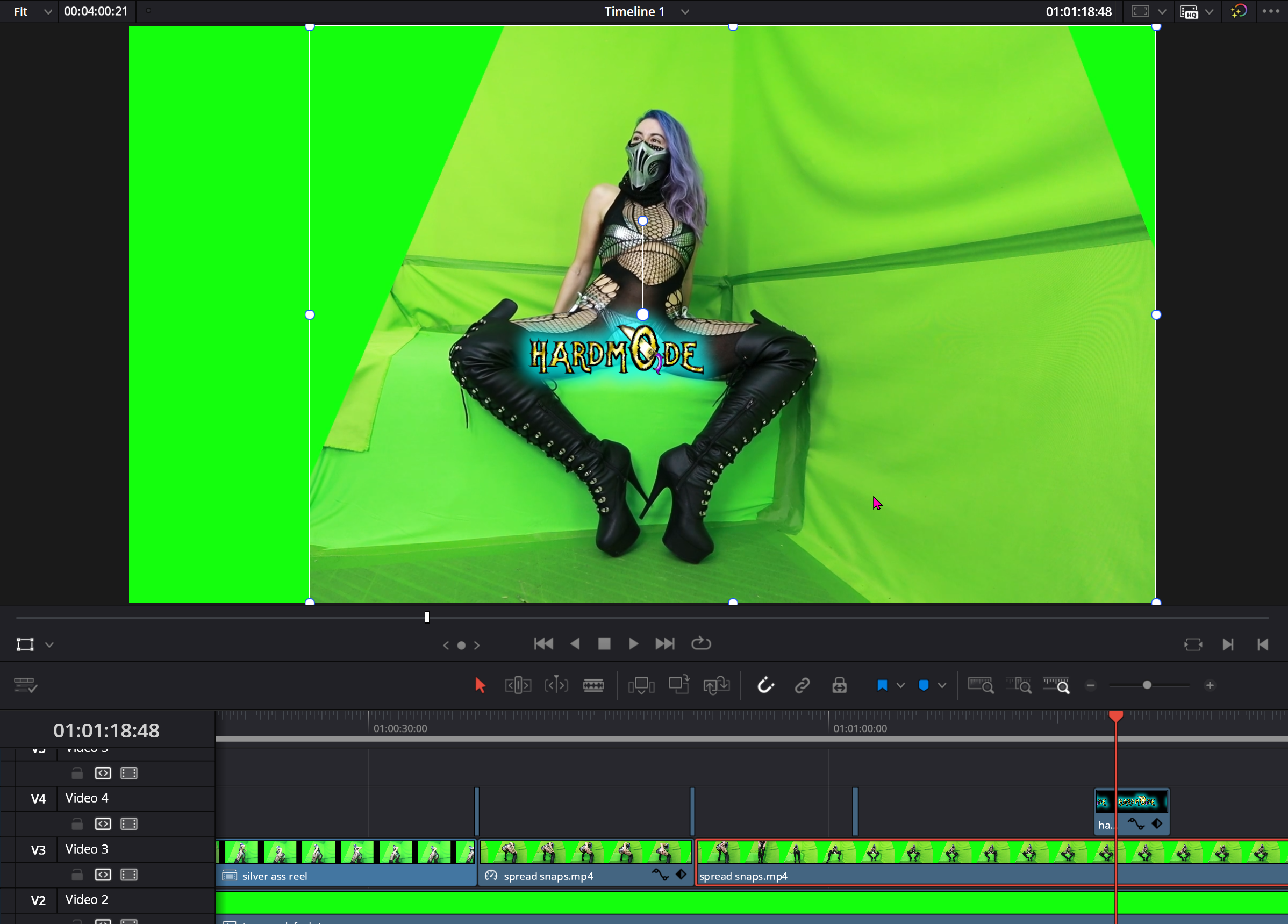The image size is (1288, 924).
Task: Click the timeline zoom out minus icon
Action: click(x=1090, y=685)
